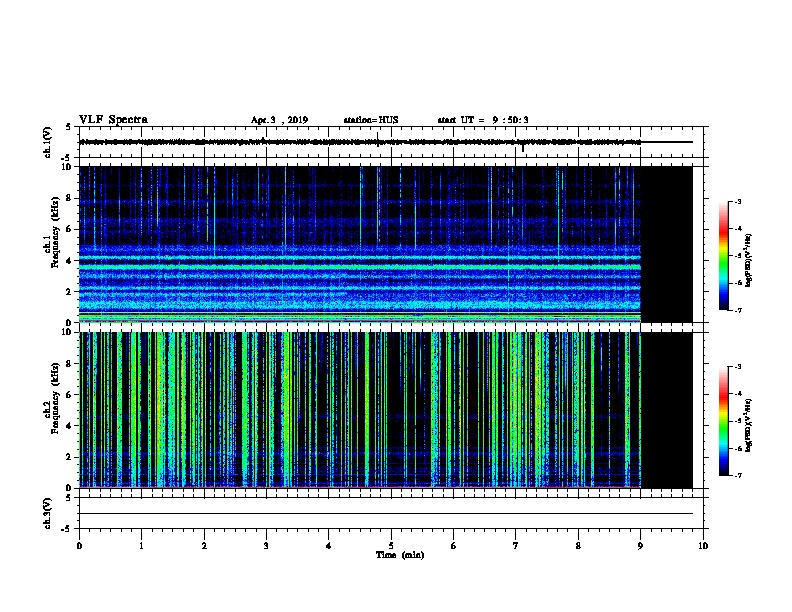This screenshot has width=792, height=612.
Task: Click the ch.2 colorbar "log(PSD)" label
Action: 748,426
